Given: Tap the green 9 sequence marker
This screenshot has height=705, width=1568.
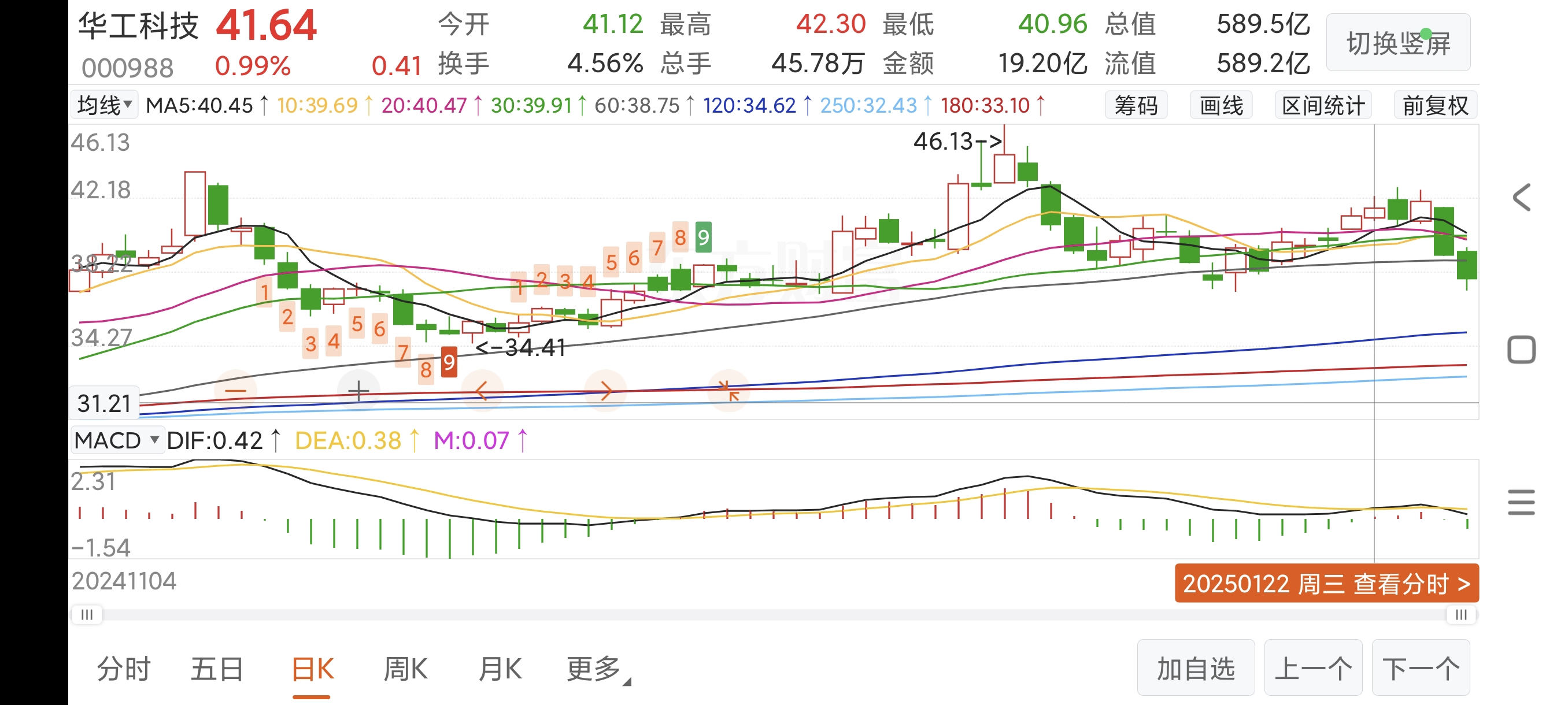Looking at the screenshot, I should [703, 238].
